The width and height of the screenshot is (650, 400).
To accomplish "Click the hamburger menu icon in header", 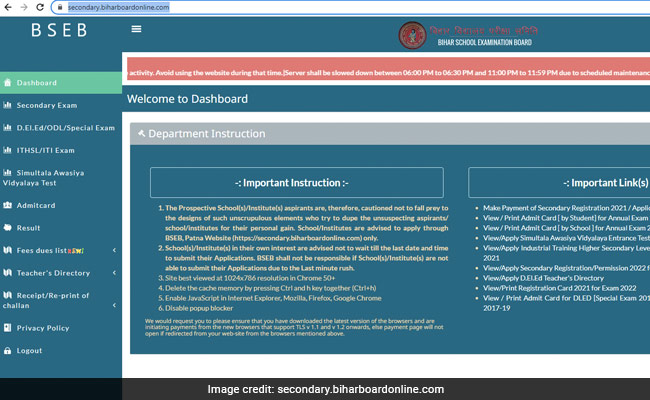I will click(x=136, y=29).
